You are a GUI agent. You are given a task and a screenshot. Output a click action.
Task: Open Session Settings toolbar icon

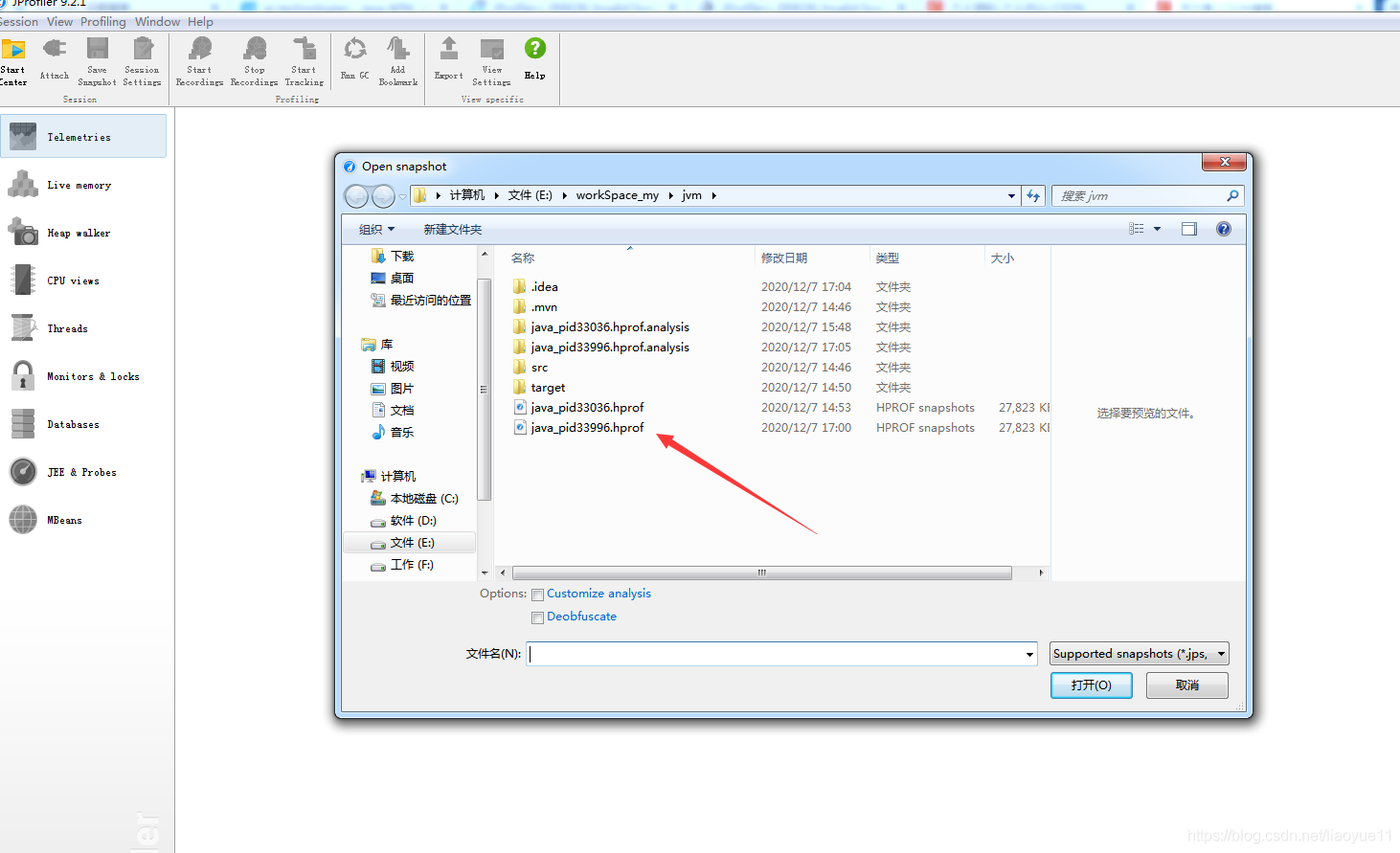coord(143,49)
